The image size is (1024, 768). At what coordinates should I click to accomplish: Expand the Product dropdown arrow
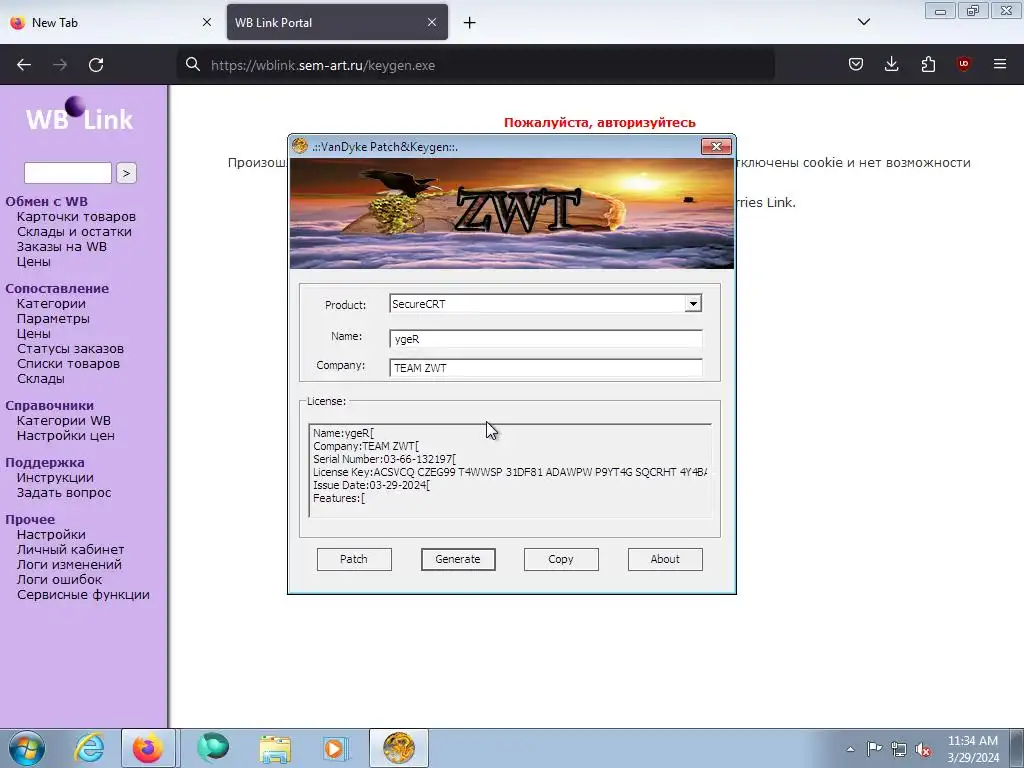[x=693, y=304]
